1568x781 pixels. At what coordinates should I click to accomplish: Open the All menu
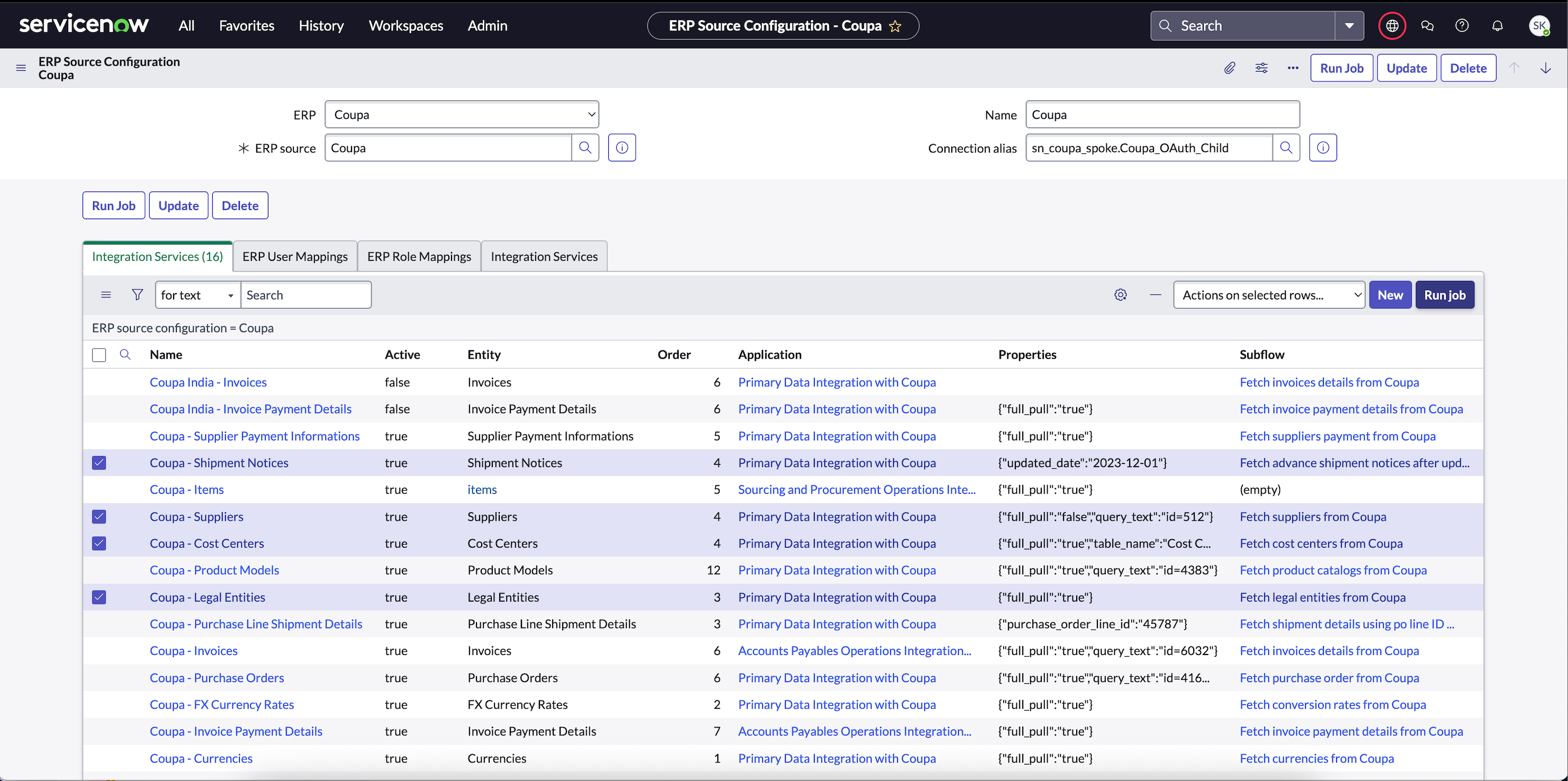click(x=186, y=25)
